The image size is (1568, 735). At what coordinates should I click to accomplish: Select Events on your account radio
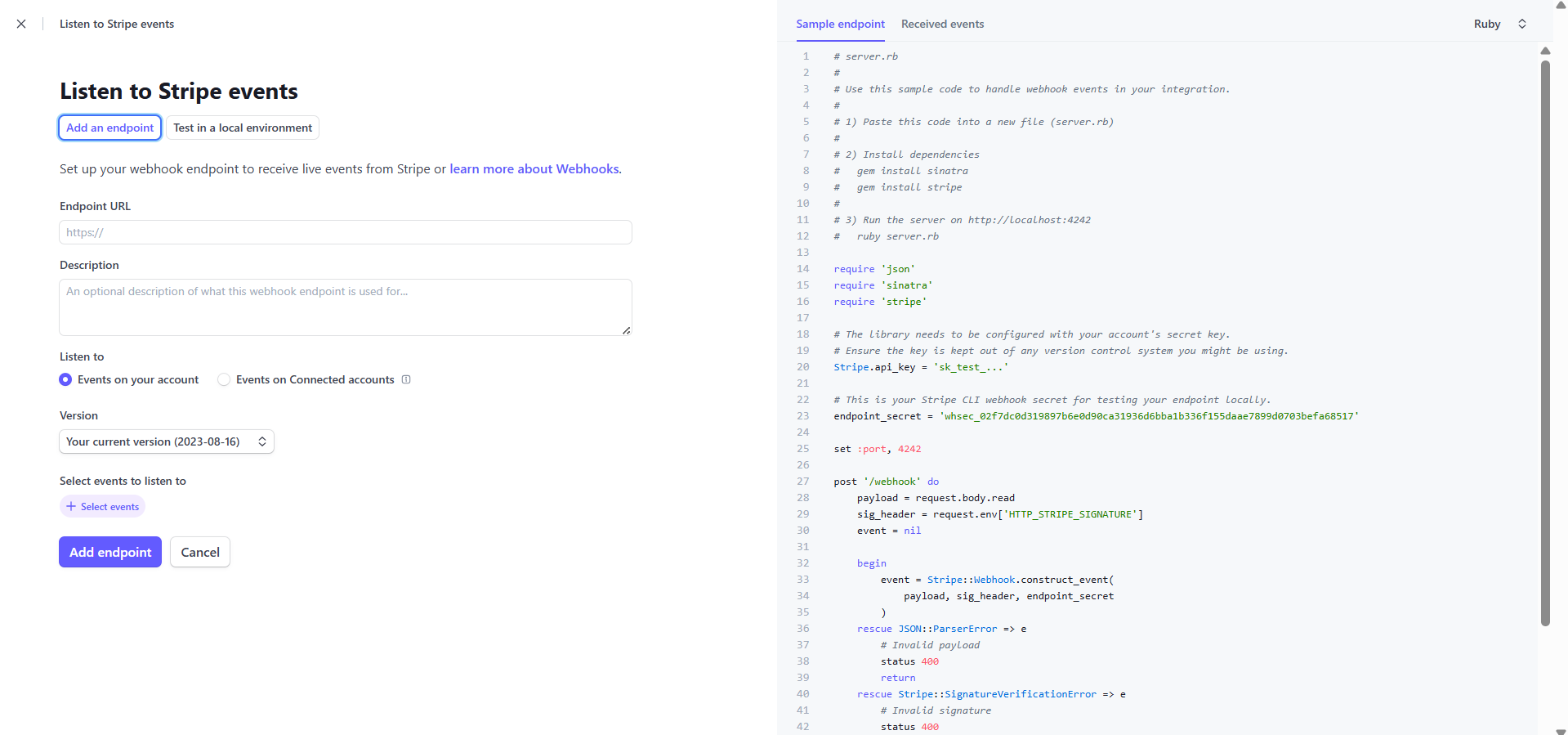(65, 379)
